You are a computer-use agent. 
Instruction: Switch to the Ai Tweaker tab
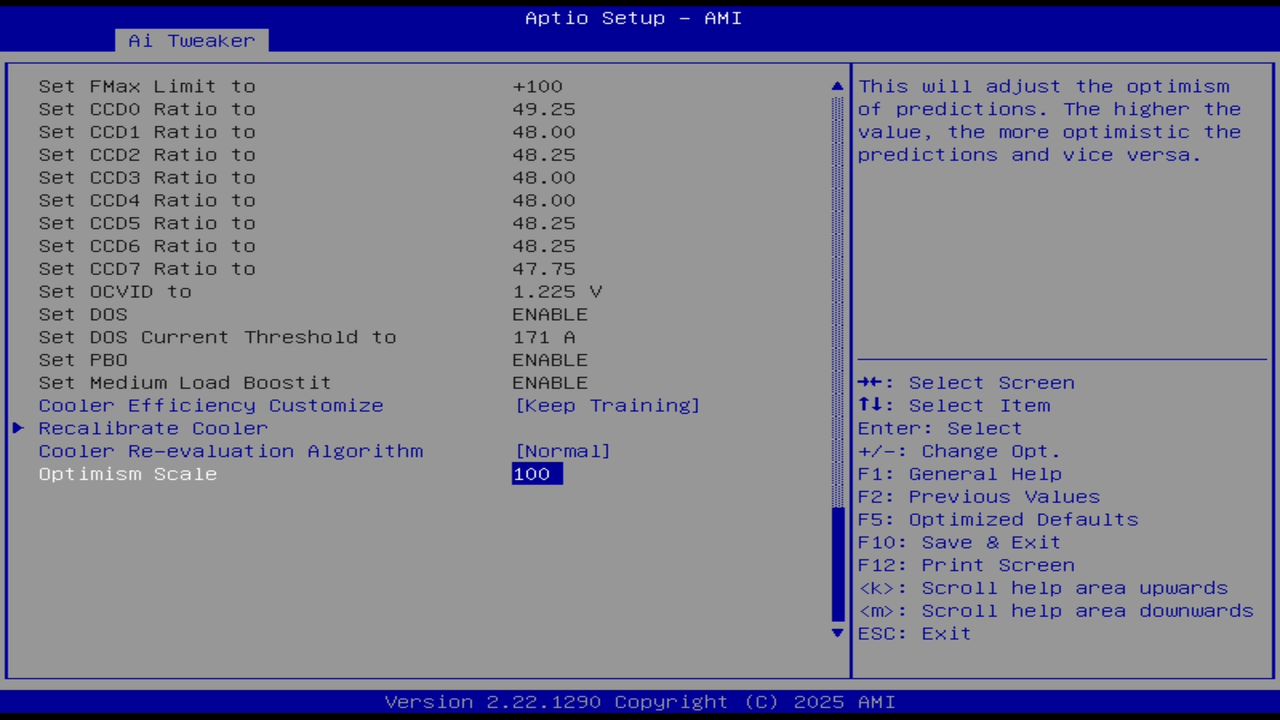click(x=190, y=40)
